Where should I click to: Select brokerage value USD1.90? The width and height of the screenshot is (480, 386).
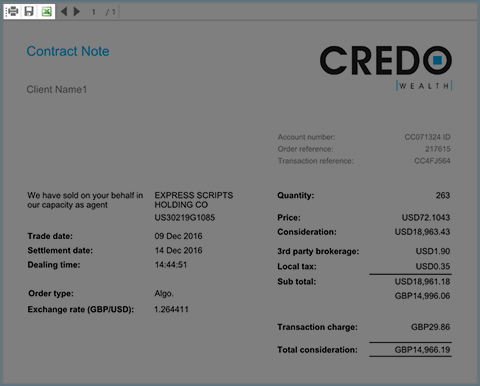(x=433, y=251)
